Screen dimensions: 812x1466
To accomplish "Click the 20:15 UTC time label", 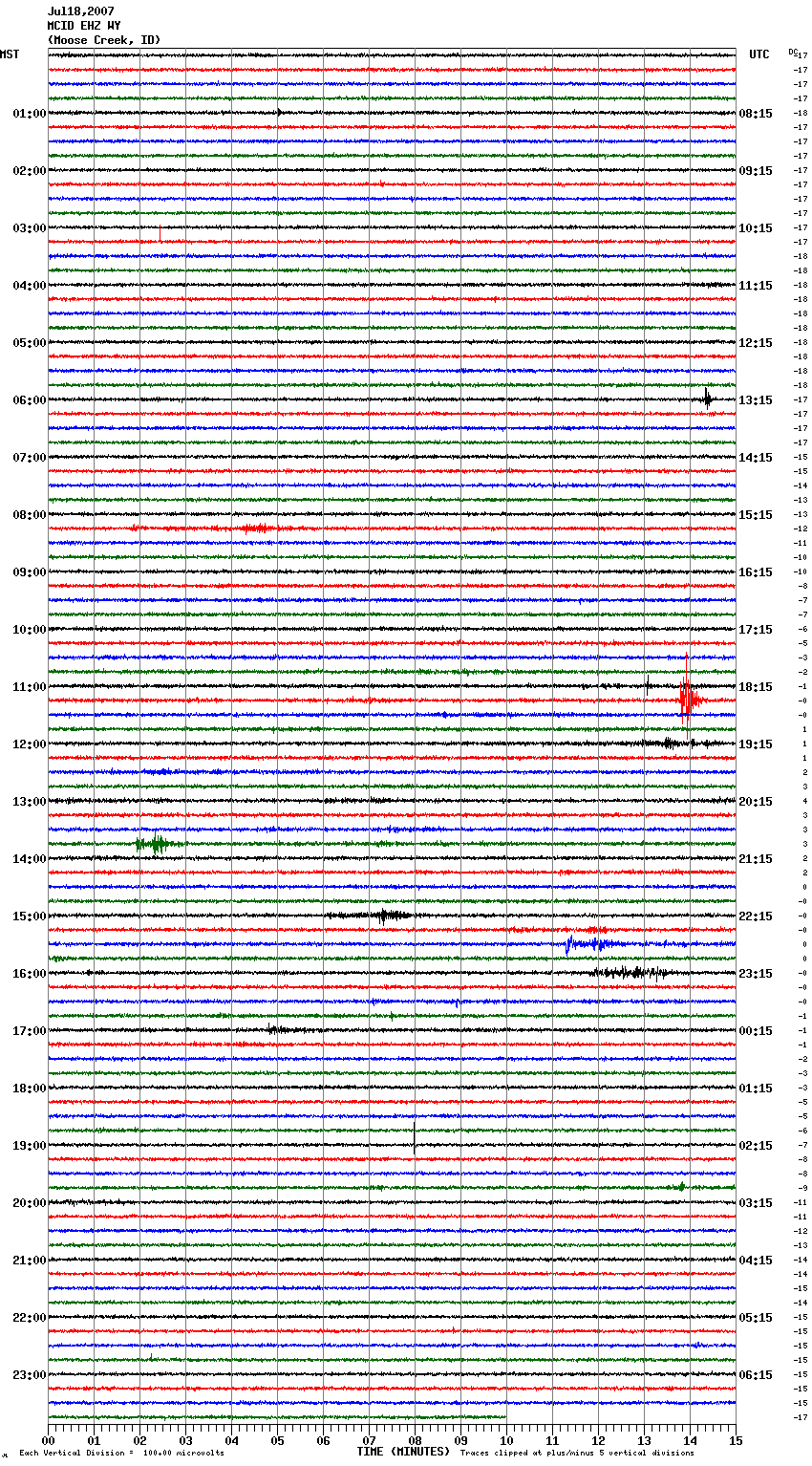I will (756, 802).
